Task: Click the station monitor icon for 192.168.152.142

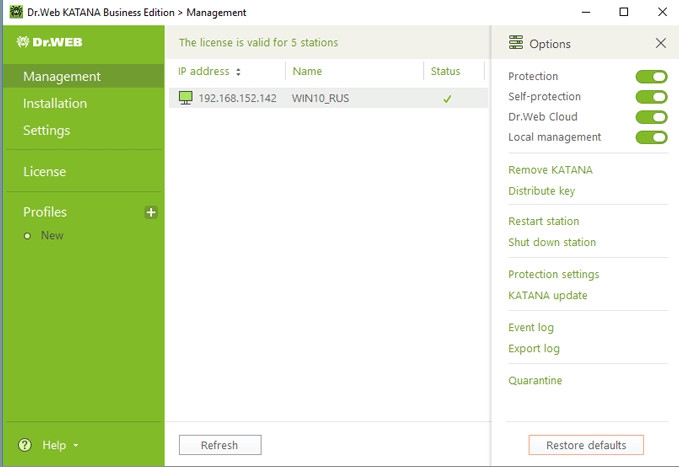Action: coord(185,98)
